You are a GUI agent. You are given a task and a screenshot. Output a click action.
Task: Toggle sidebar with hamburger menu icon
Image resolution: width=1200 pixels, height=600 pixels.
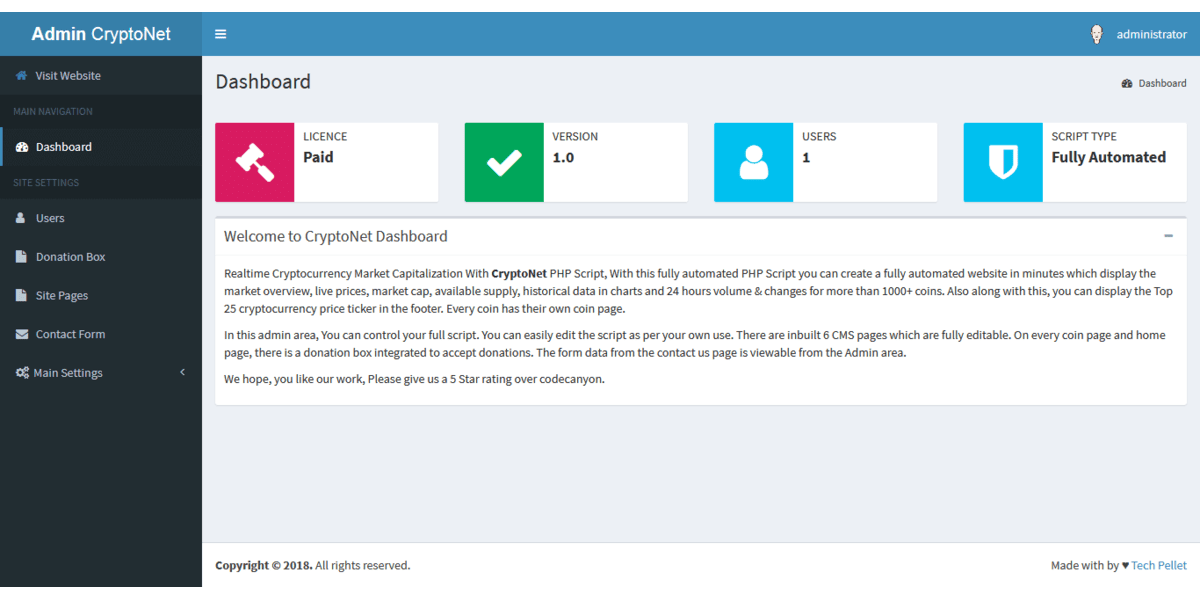pyautogui.click(x=221, y=34)
